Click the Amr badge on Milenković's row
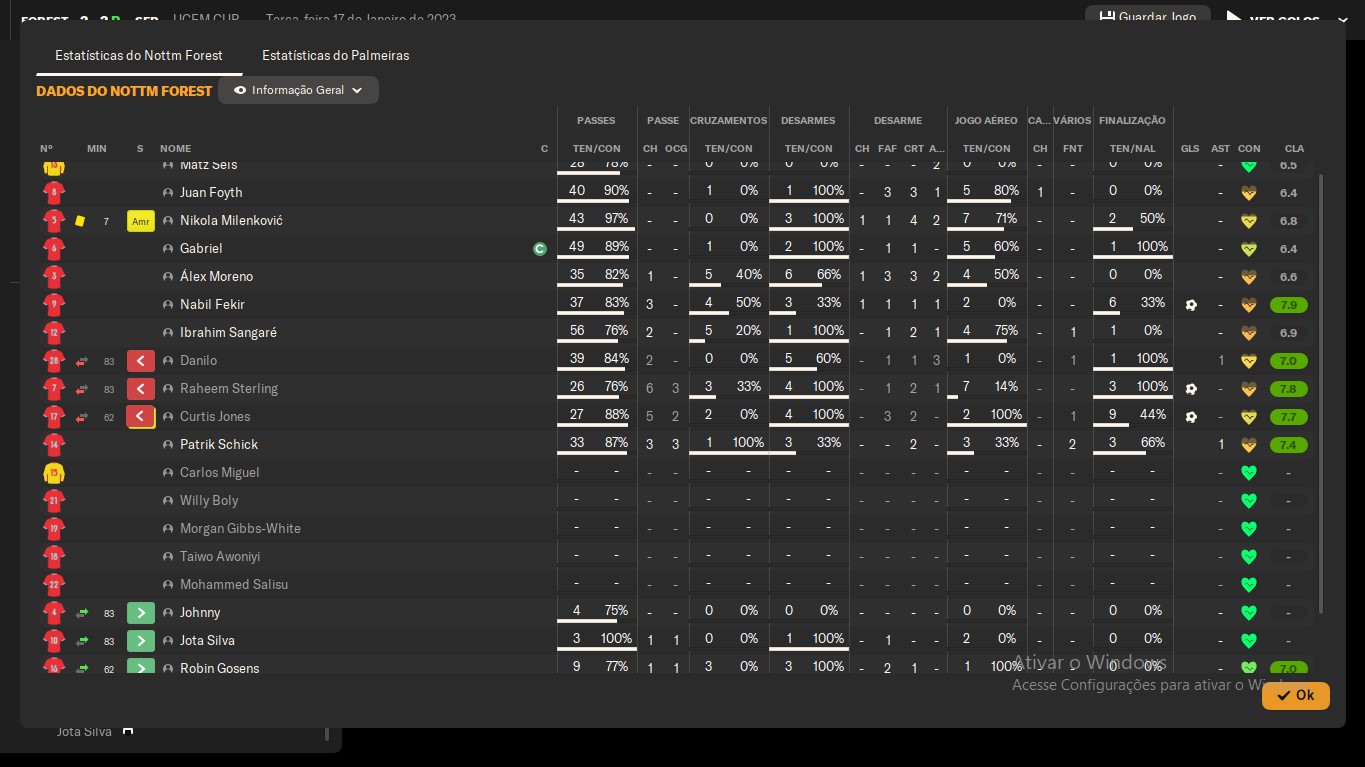This screenshot has width=1365, height=767. 141,221
